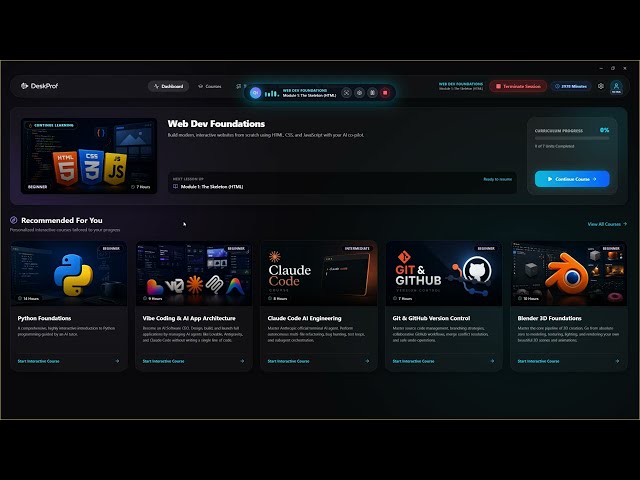
Task: Open the Blender 3D Foundations thumbnail
Action: point(569,273)
